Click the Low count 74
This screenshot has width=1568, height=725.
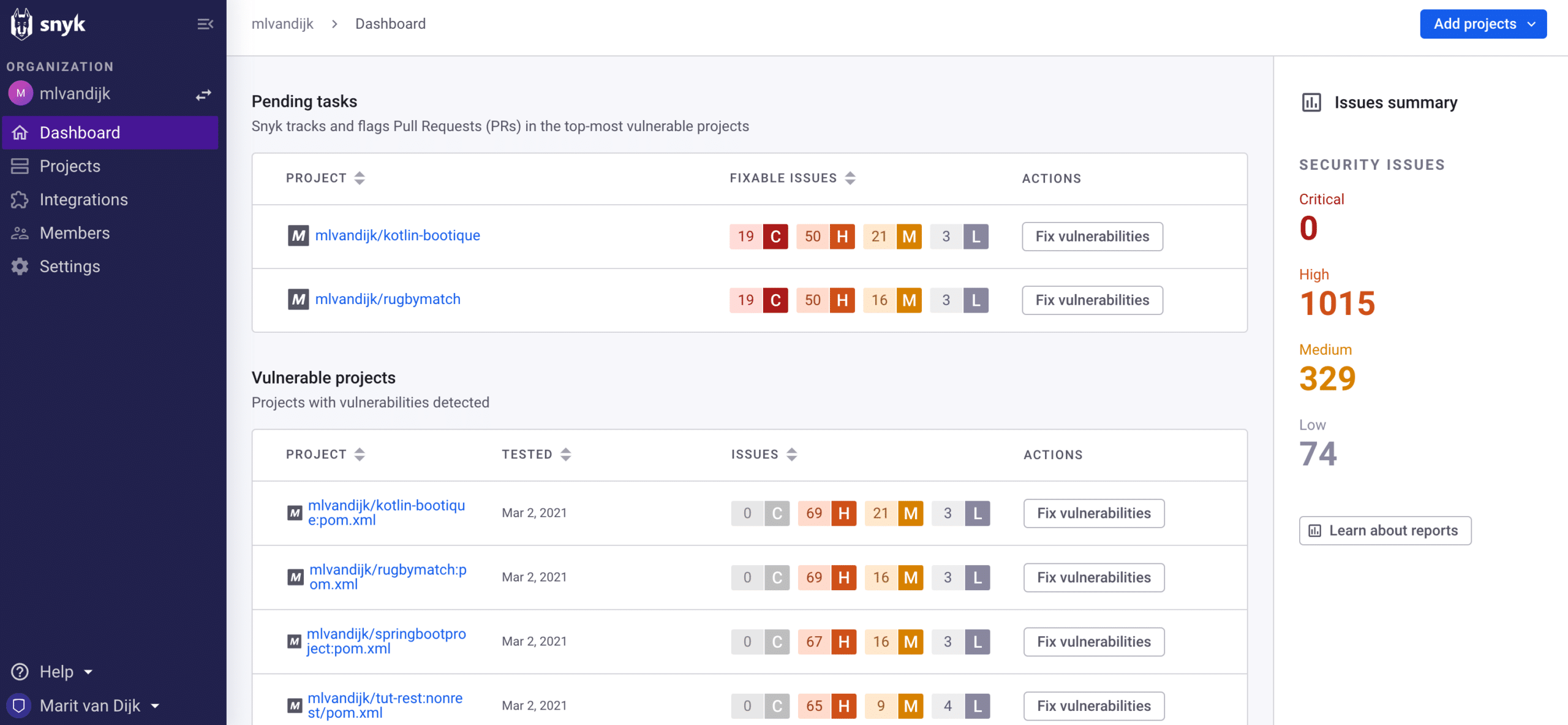tap(1318, 454)
